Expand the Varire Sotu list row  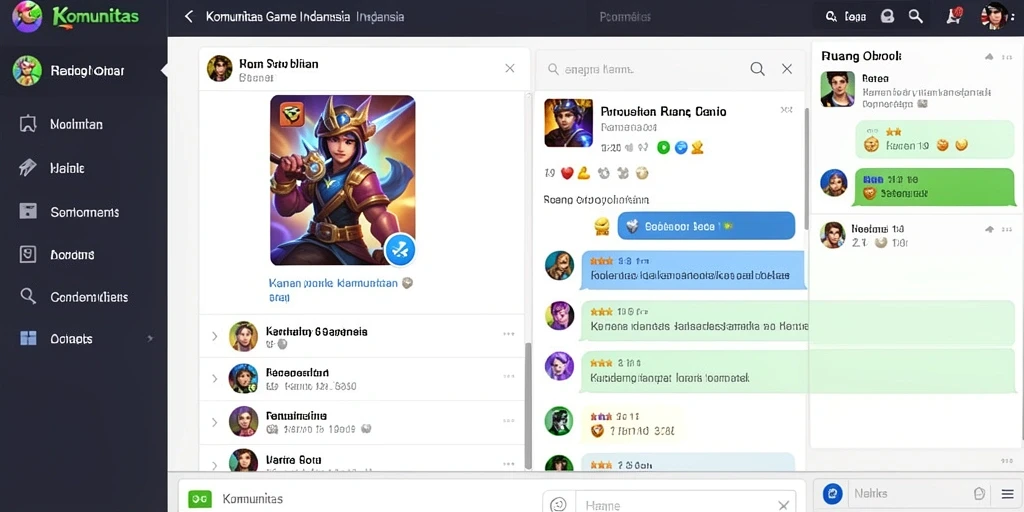click(214, 465)
